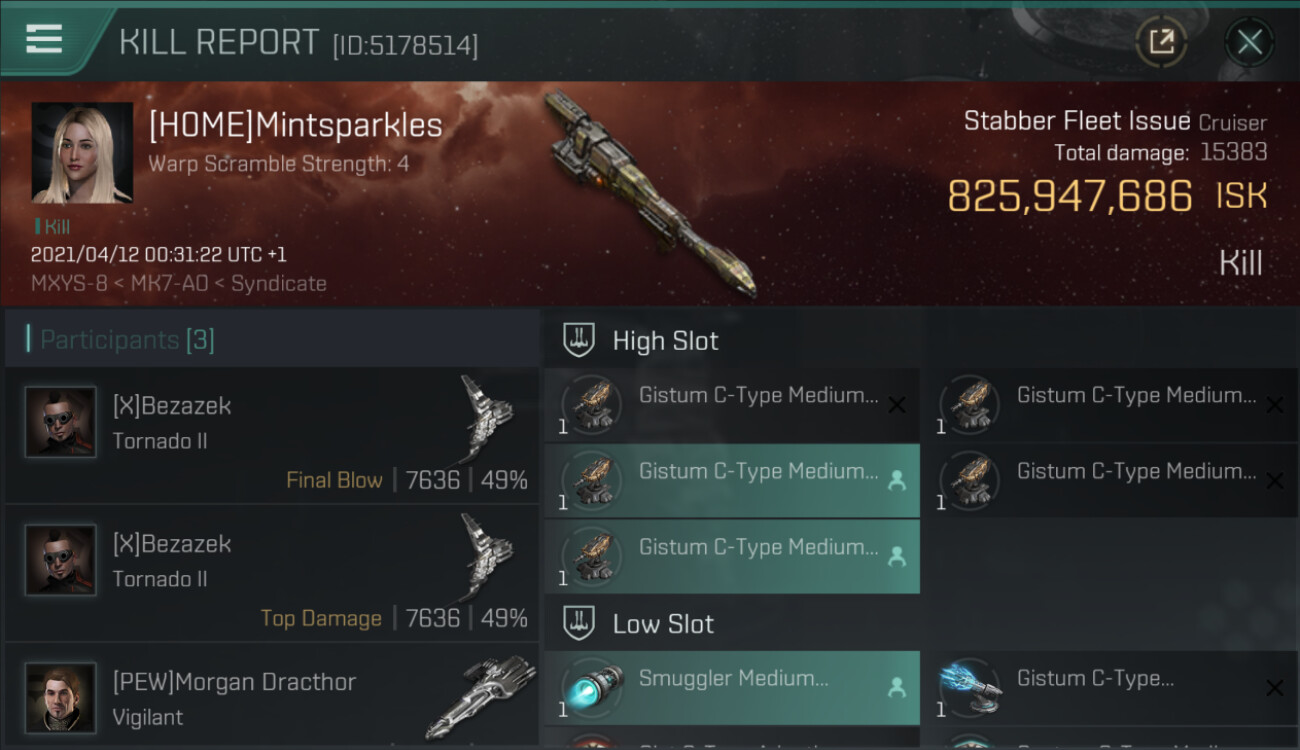Screen dimensions: 1300x750
Task: View Mintsparkles character portrait
Action: [x=82, y=153]
